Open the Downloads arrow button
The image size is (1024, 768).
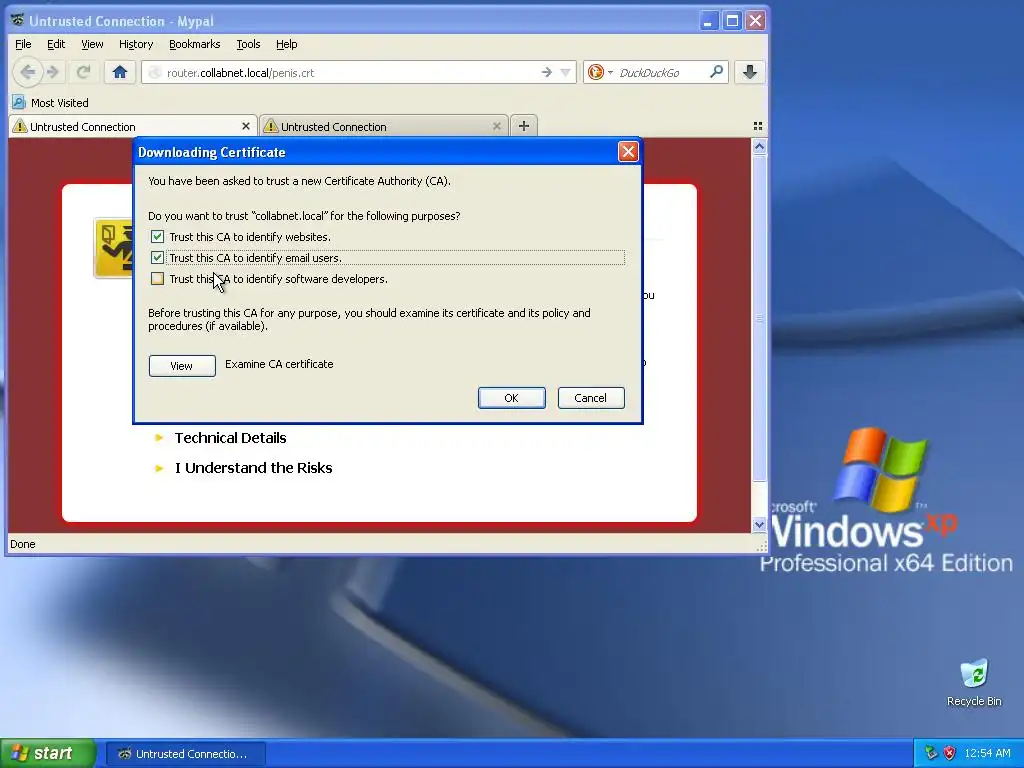click(750, 72)
